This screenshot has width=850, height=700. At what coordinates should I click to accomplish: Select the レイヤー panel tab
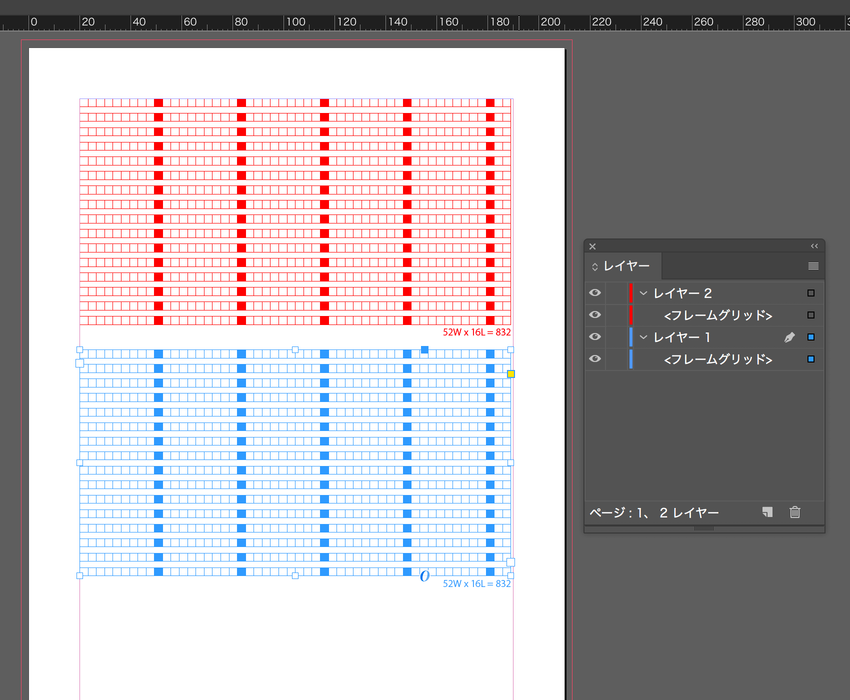click(627, 266)
